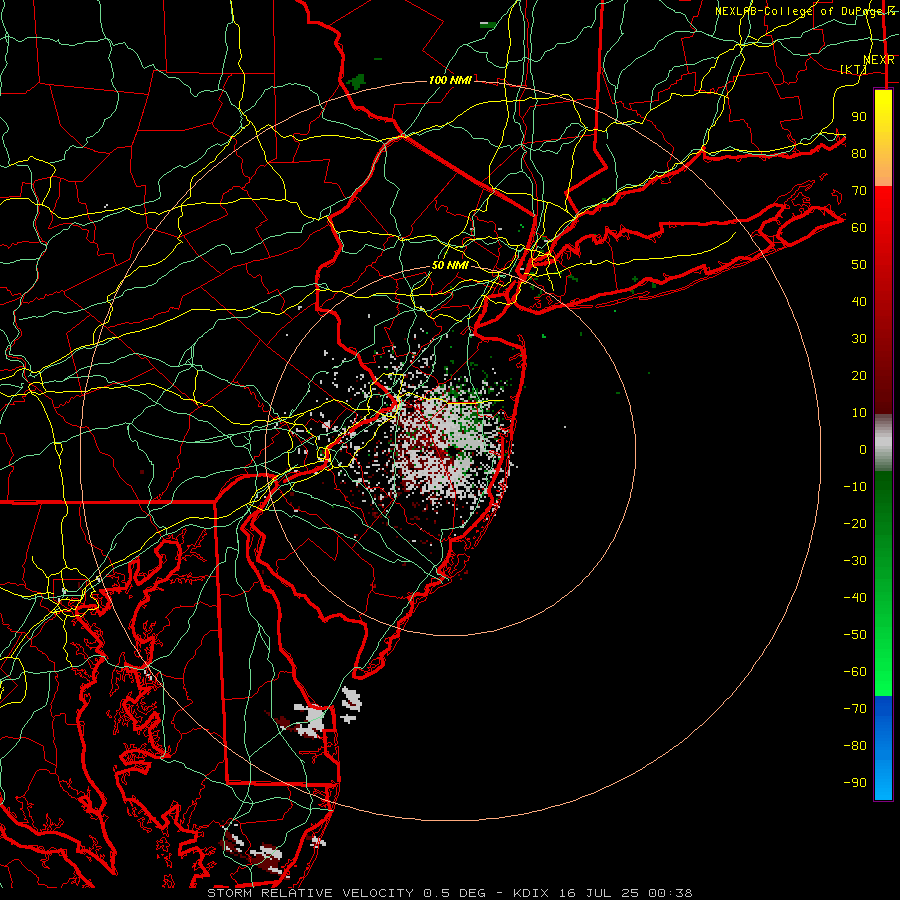Click the -30 value on the velocity scale
Screen dimensions: 900x900
[855, 561]
